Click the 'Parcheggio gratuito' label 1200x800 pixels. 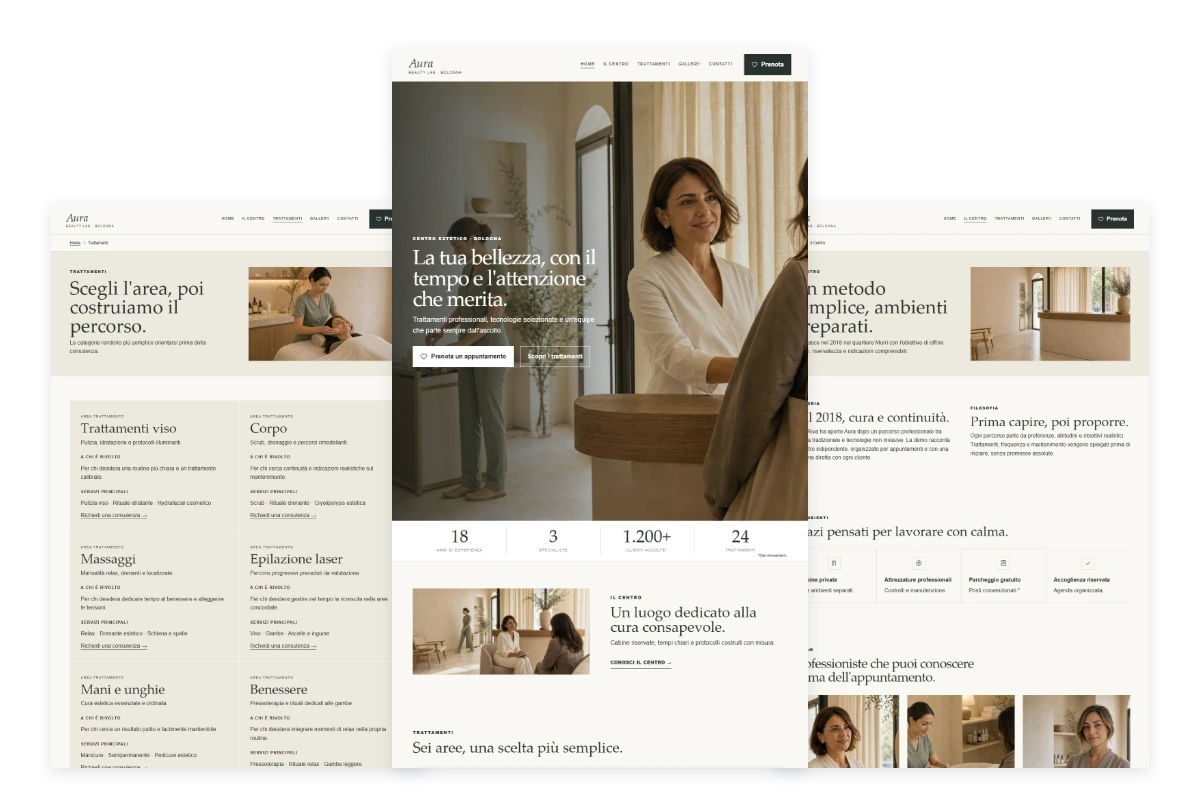[x=995, y=580]
